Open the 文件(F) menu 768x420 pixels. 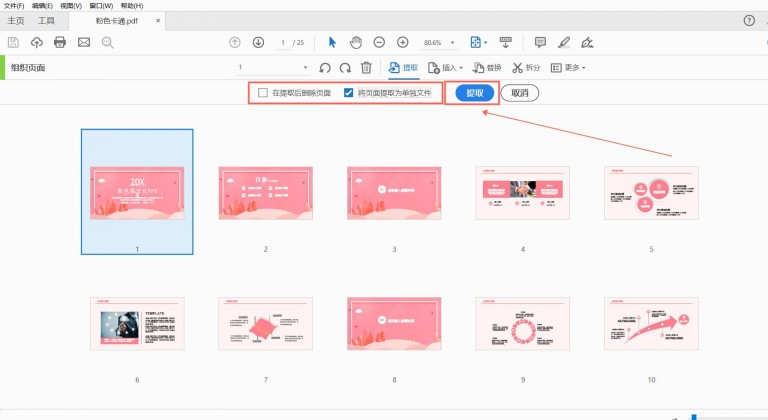[14, 6]
